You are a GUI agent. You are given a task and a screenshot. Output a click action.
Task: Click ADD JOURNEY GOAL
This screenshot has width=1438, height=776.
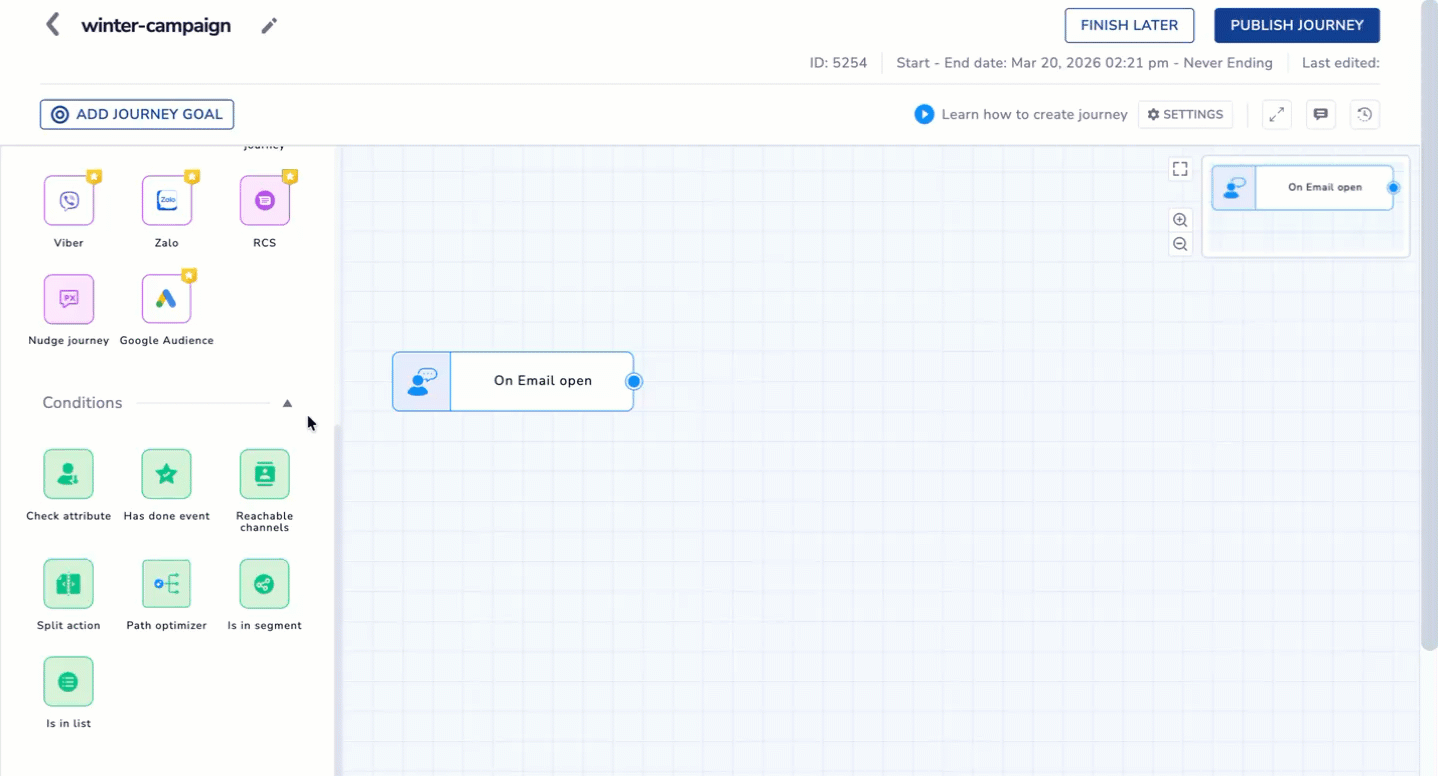[136, 114]
